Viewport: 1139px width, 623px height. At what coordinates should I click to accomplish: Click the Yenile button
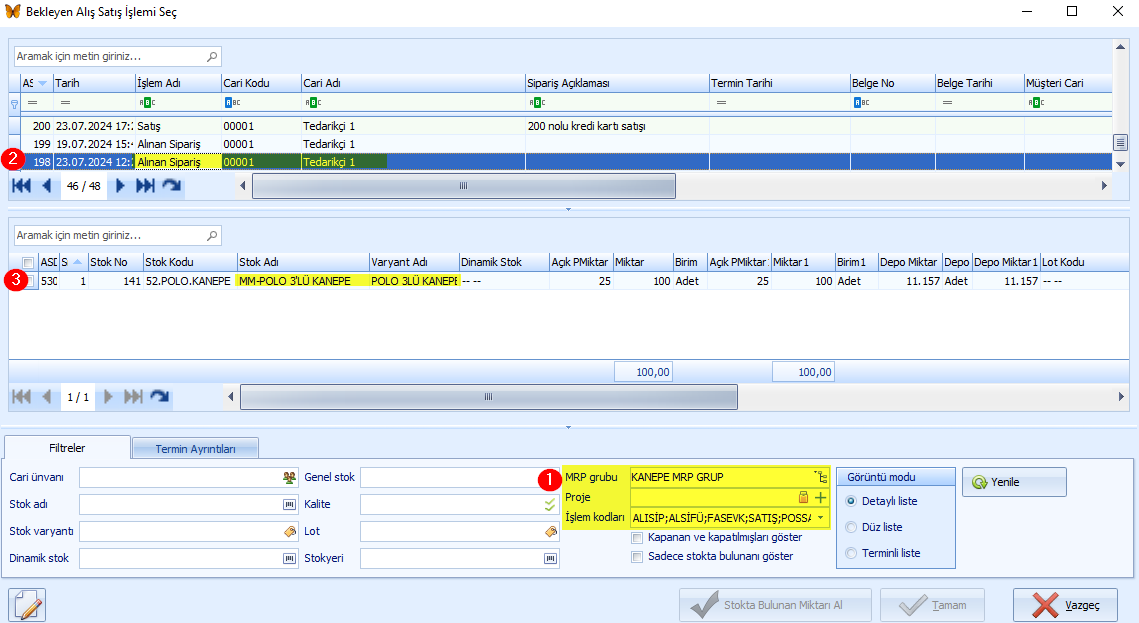tap(1014, 482)
